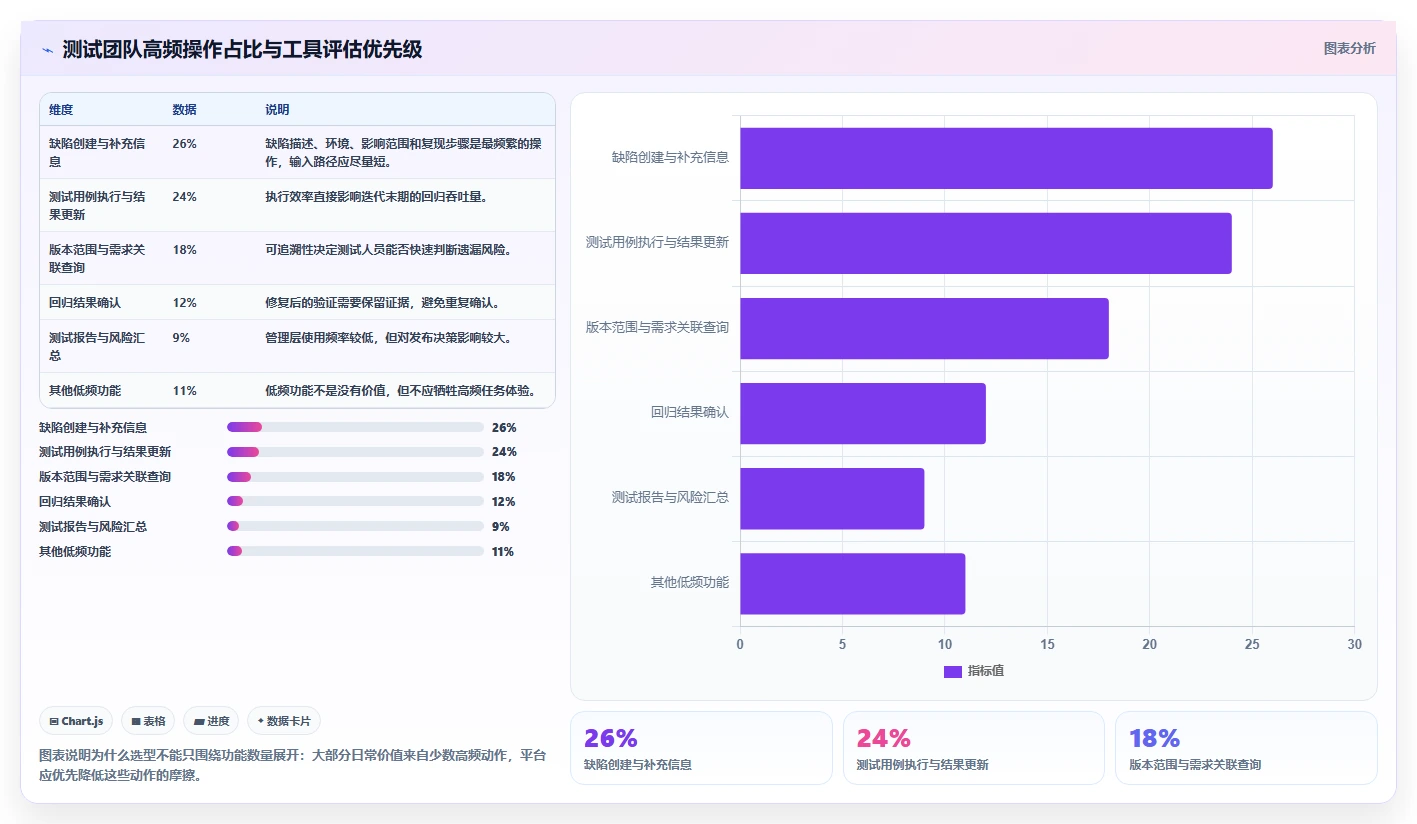The image size is (1417, 824).
Task: Click 回归结果确认 in the table's 维度 column
Action: 85,303
